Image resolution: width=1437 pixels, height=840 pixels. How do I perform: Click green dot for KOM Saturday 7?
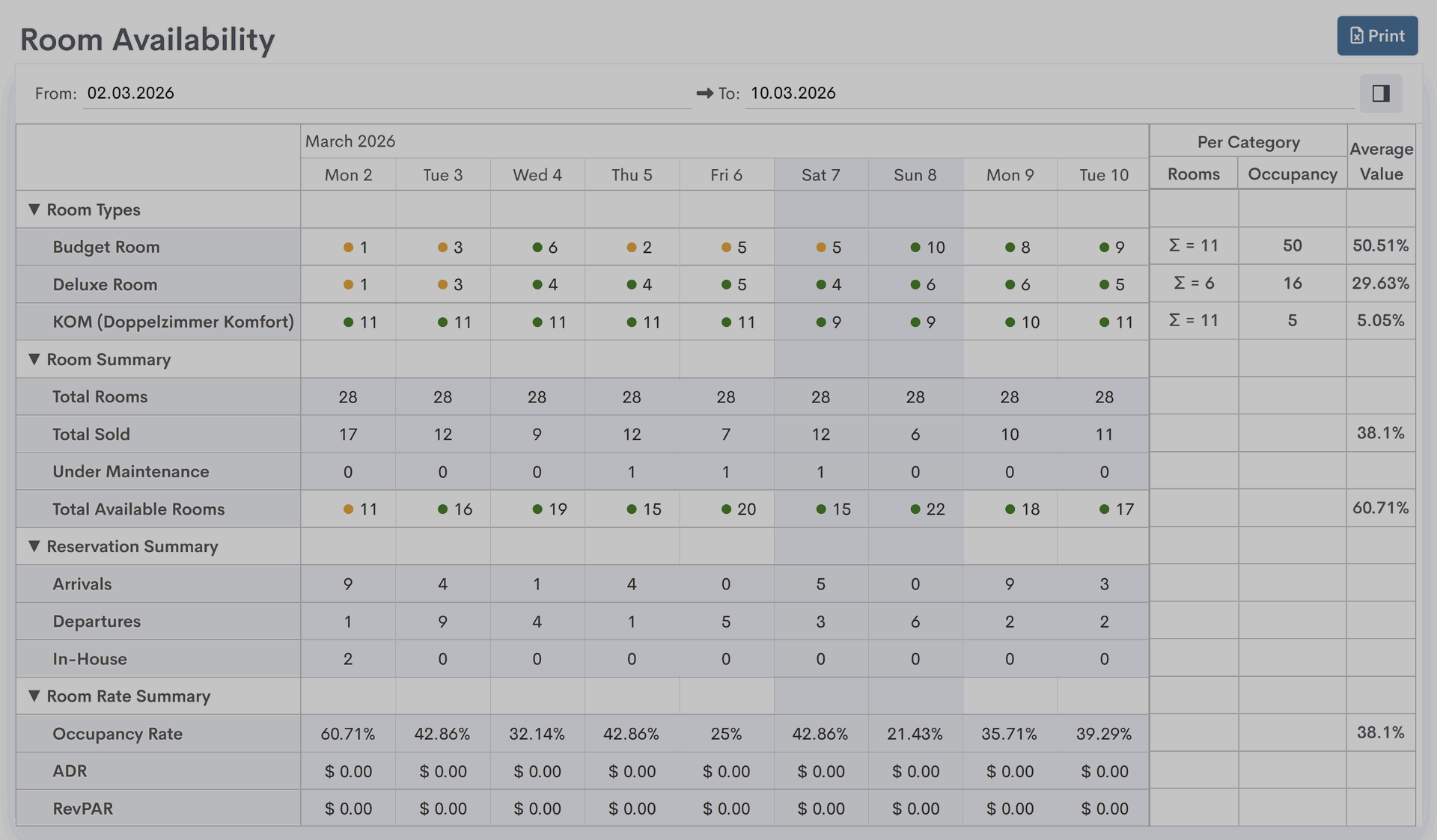820,322
